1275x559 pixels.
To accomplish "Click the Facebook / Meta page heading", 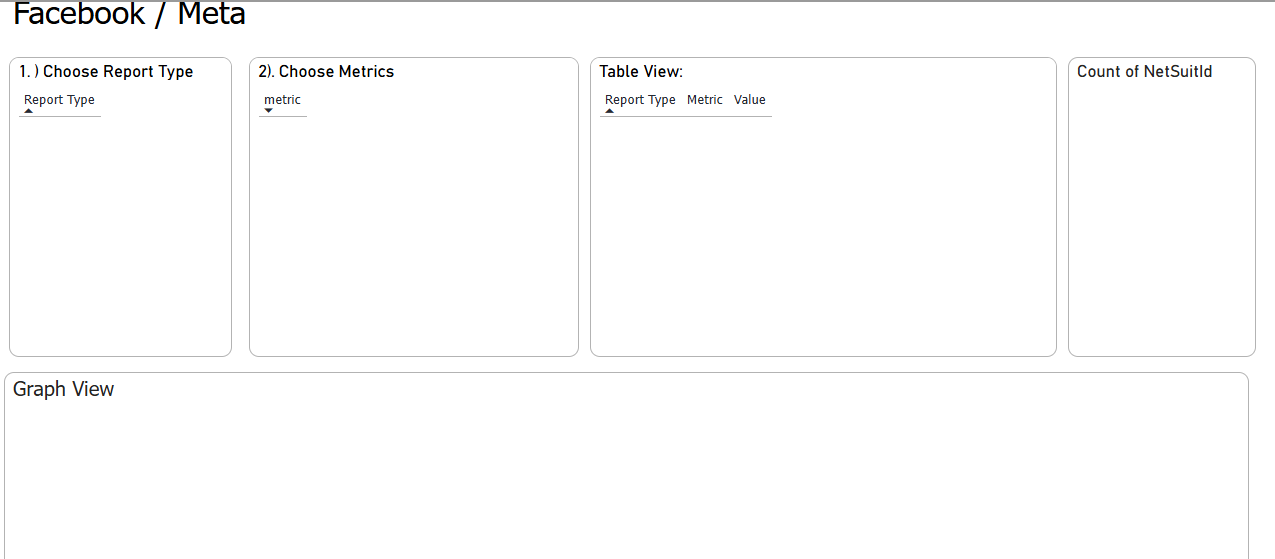I will point(130,15).
